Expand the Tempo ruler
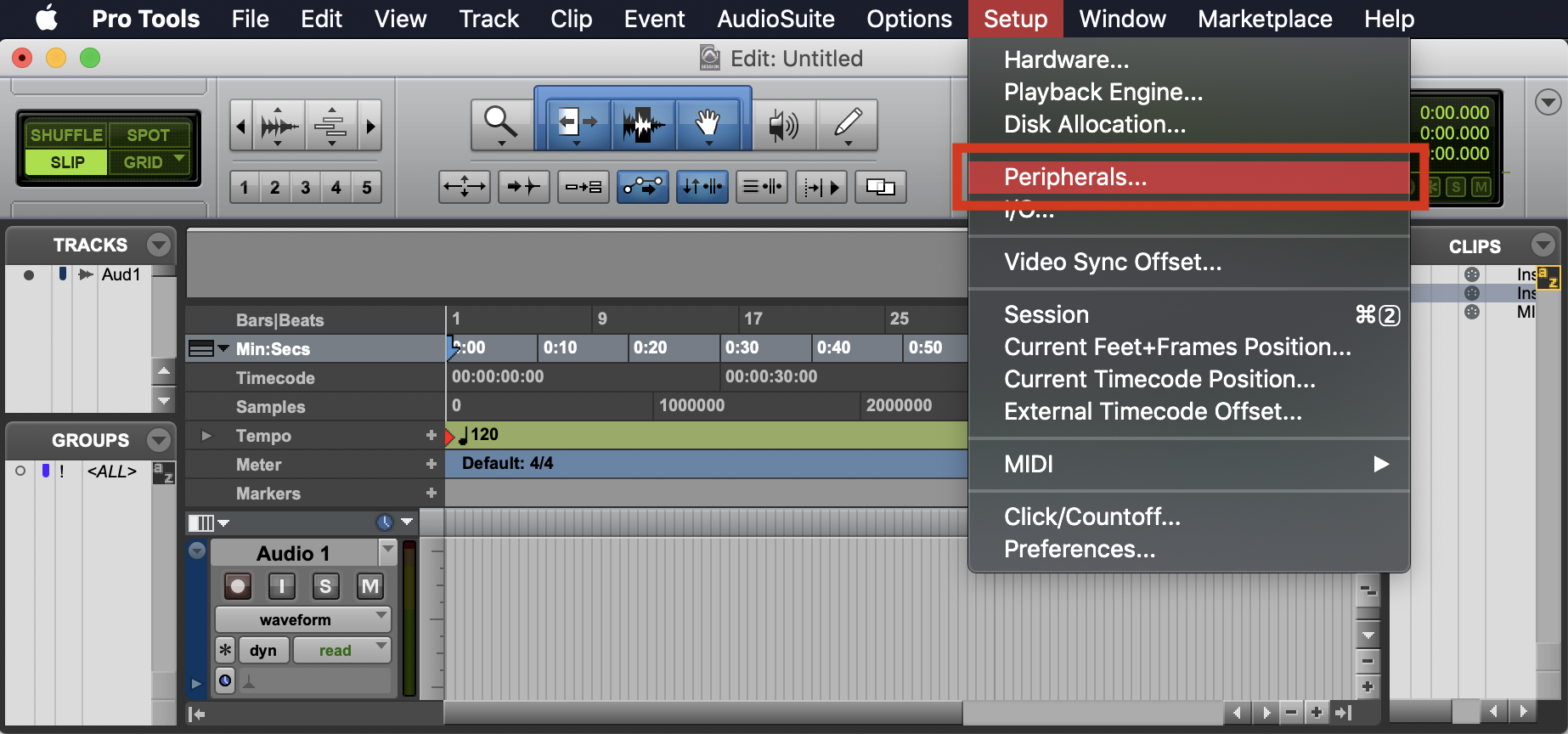Image resolution: width=1568 pixels, height=734 pixels. [206, 436]
